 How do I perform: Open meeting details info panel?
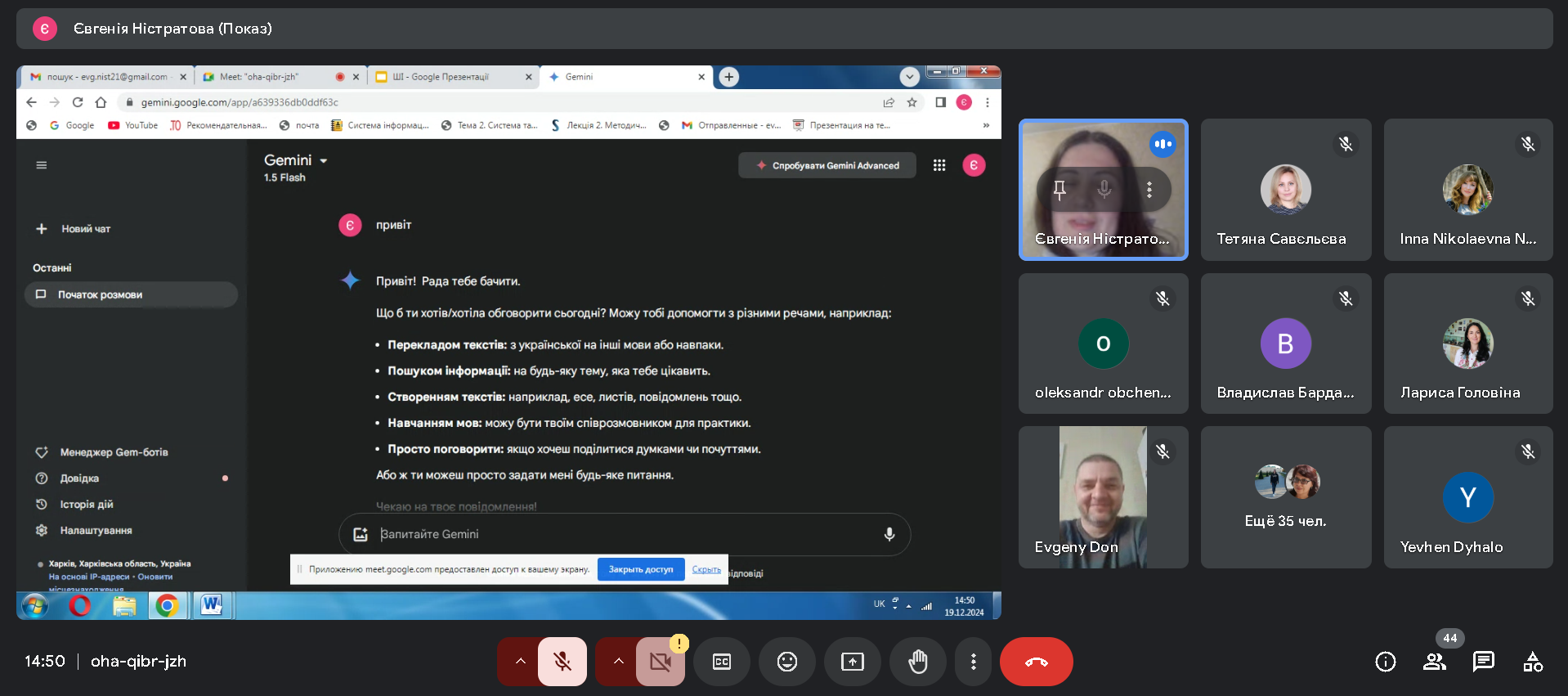[1386, 662]
